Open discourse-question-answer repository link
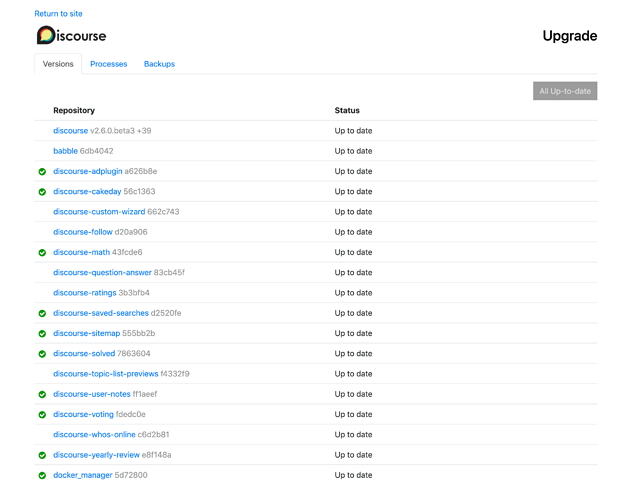 coord(102,272)
